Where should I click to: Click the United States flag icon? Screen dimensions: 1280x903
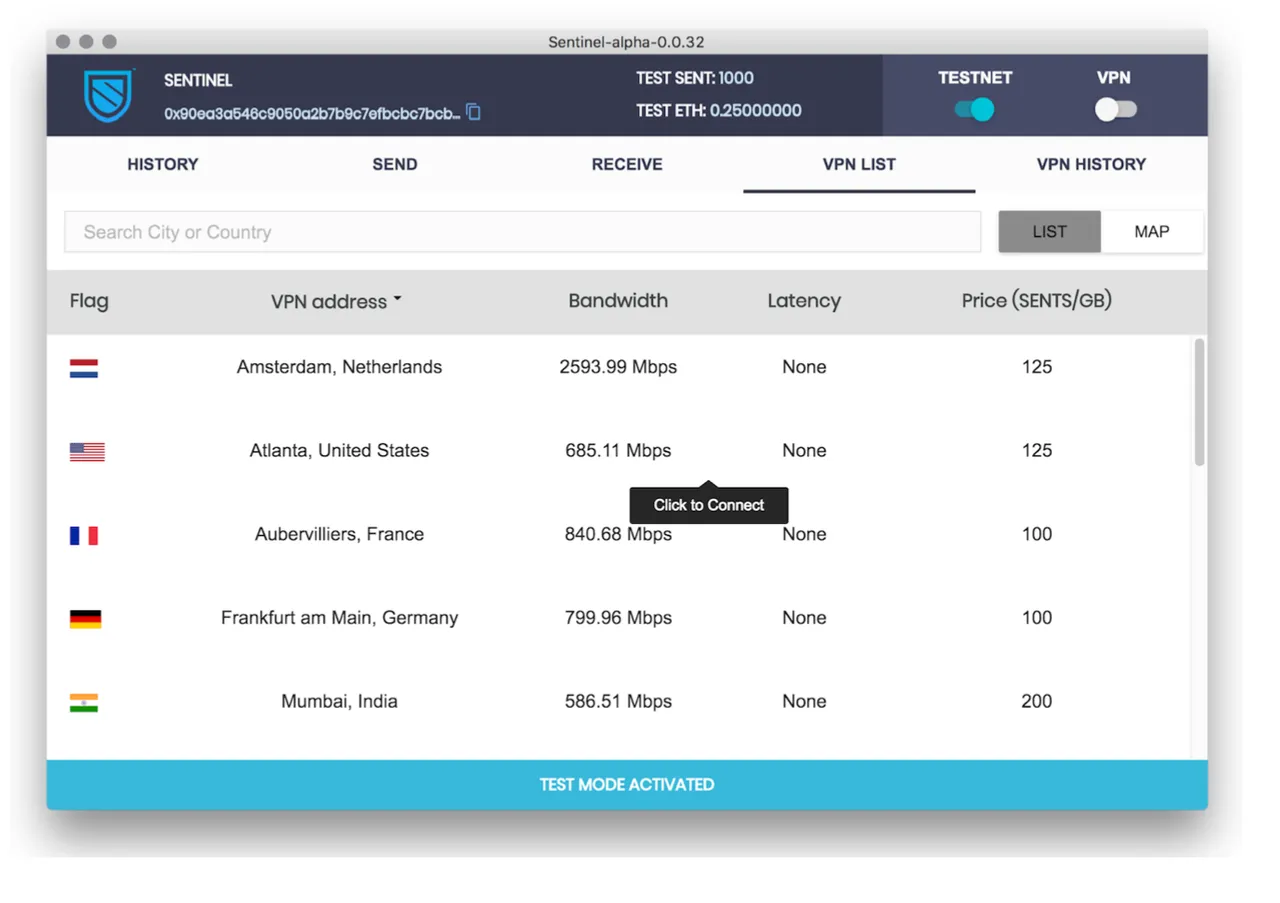(x=87, y=452)
